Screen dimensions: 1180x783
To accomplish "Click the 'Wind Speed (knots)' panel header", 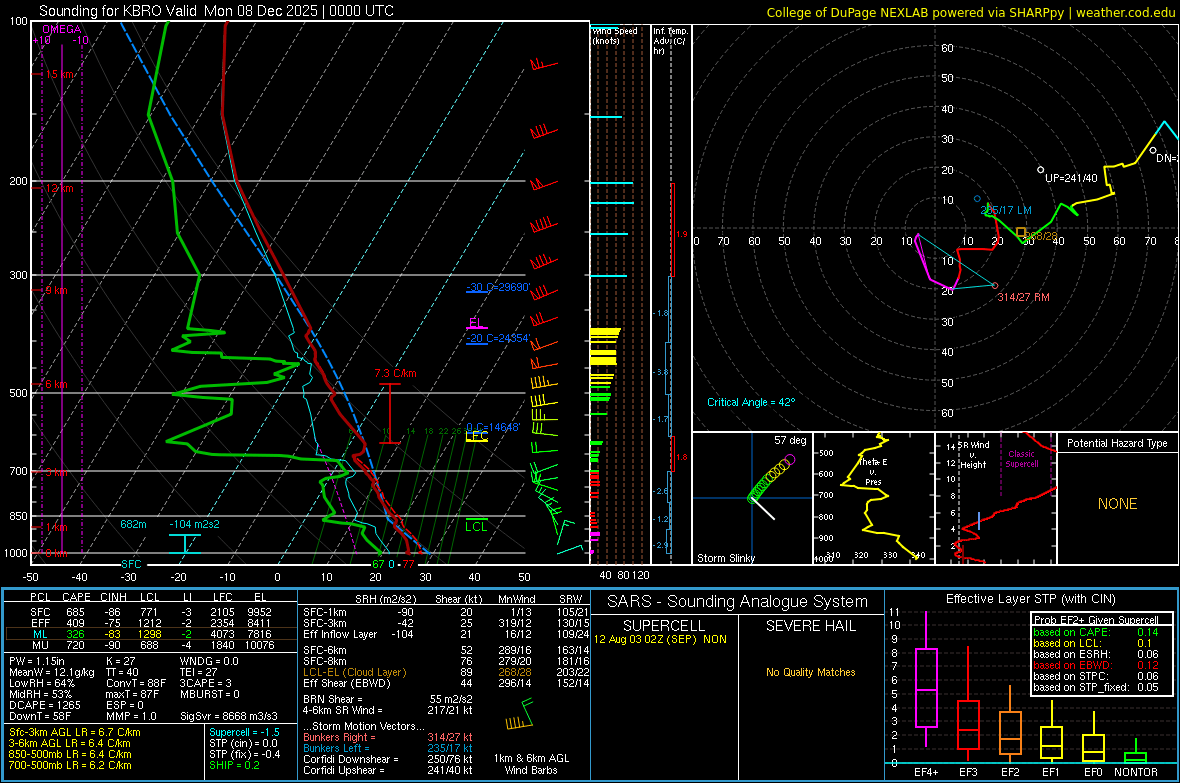I will (x=615, y=35).
